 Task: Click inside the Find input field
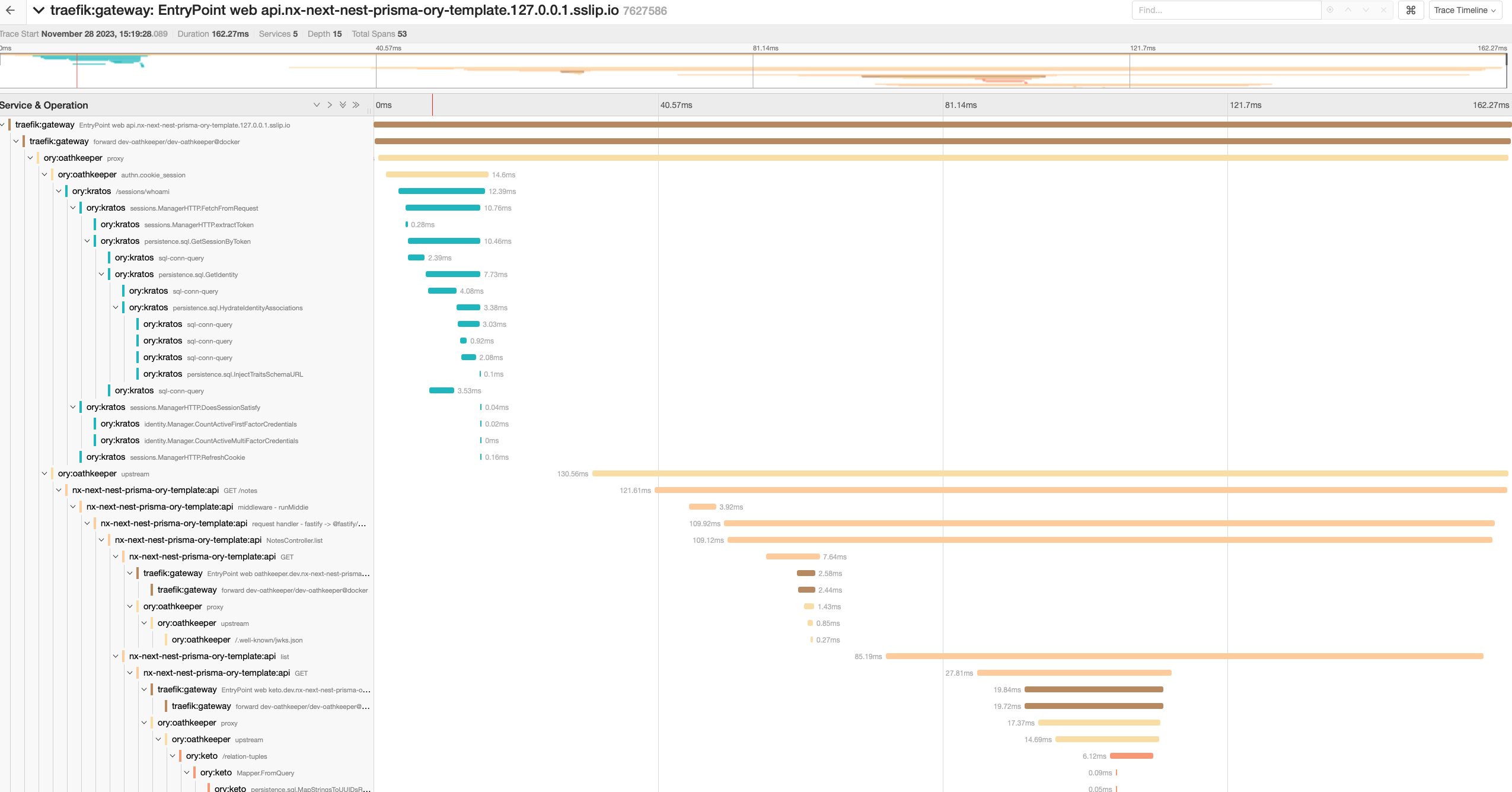(1225, 10)
